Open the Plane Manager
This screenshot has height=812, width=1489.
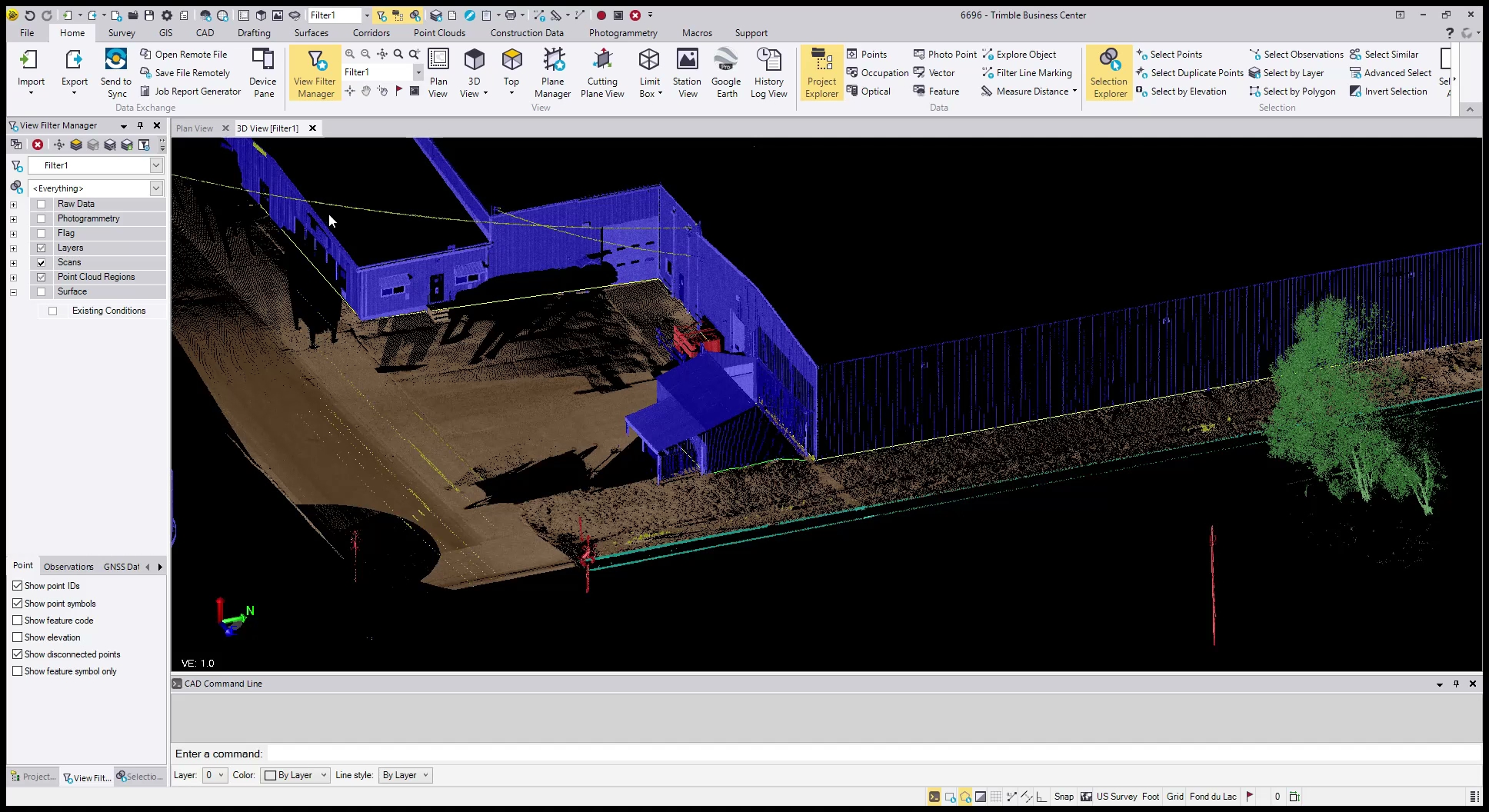coord(552,73)
